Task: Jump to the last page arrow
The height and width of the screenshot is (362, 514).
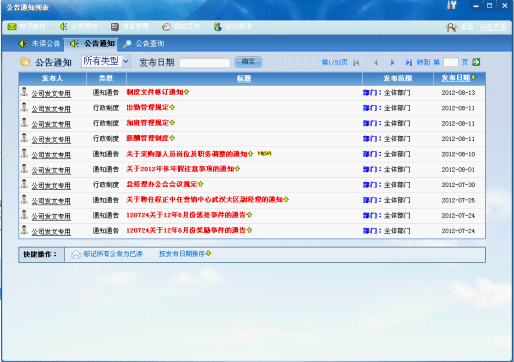Action: [x=409, y=62]
